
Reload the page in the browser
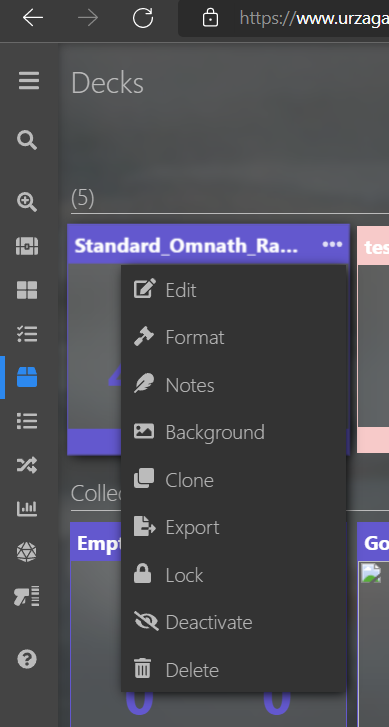pyautogui.click(x=142, y=19)
